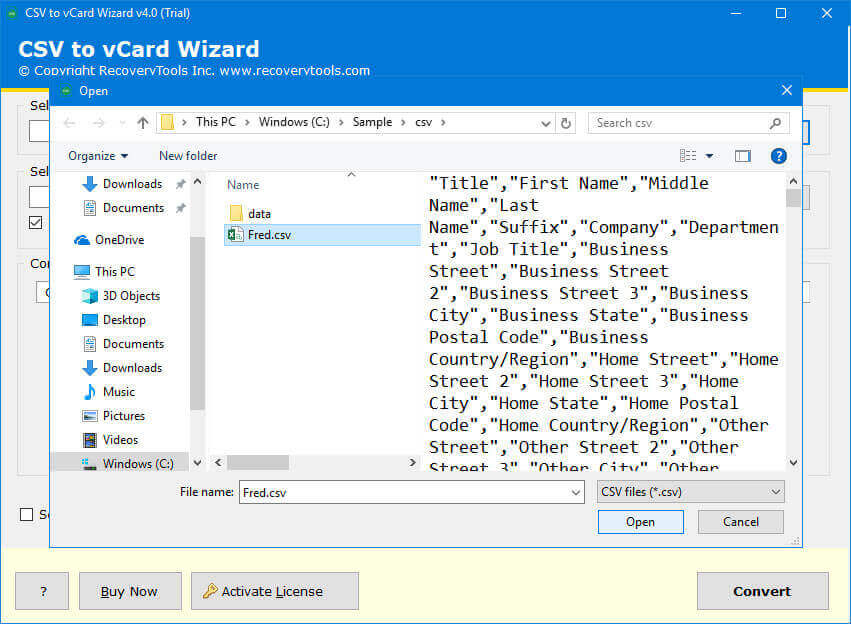851x624 pixels.
Task: Open Music folder
Action: (119, 392)
